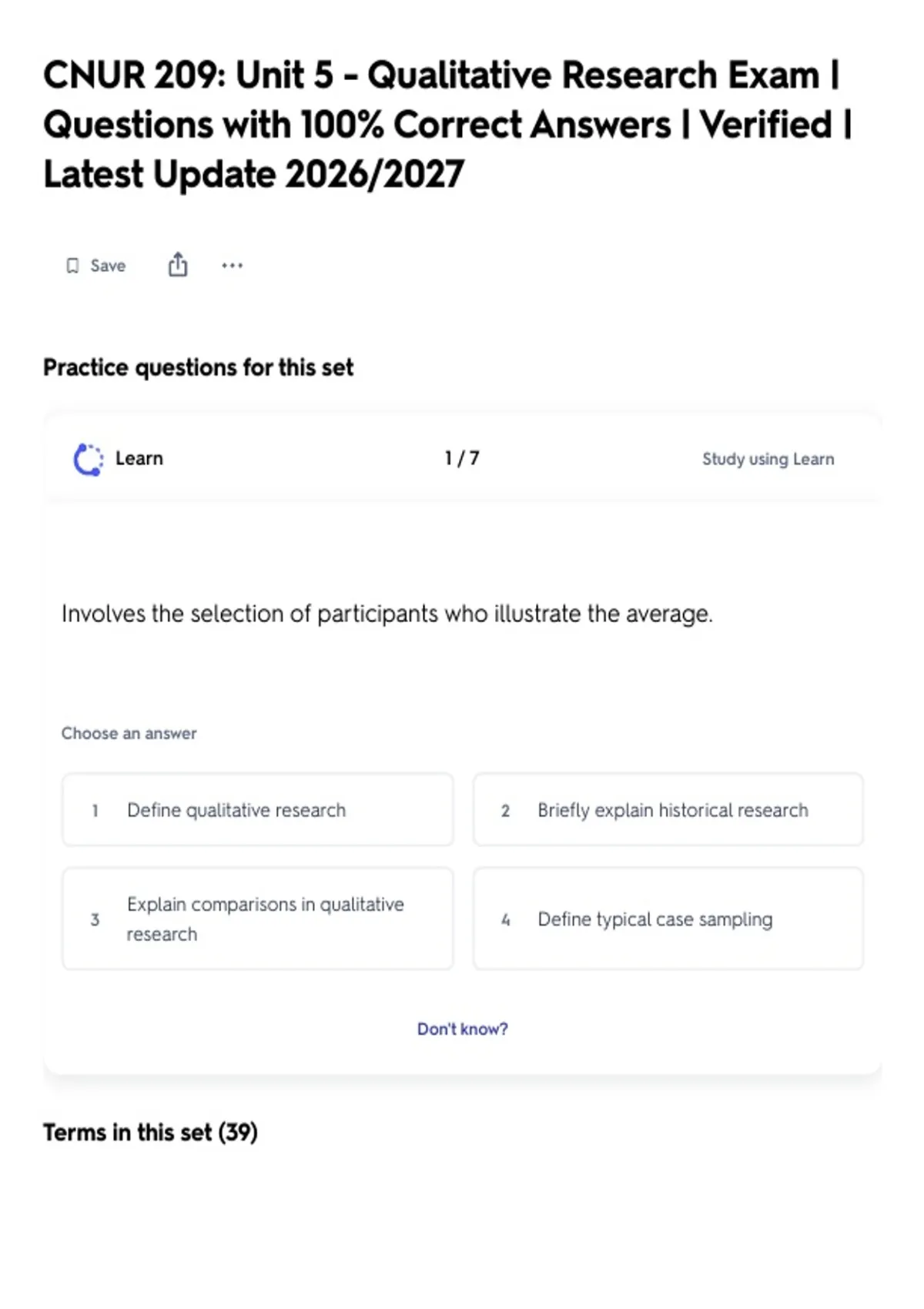This screenshot has width=924, height=1309.
Task: Click the Choose an answer label
Action: coord(129,733)
